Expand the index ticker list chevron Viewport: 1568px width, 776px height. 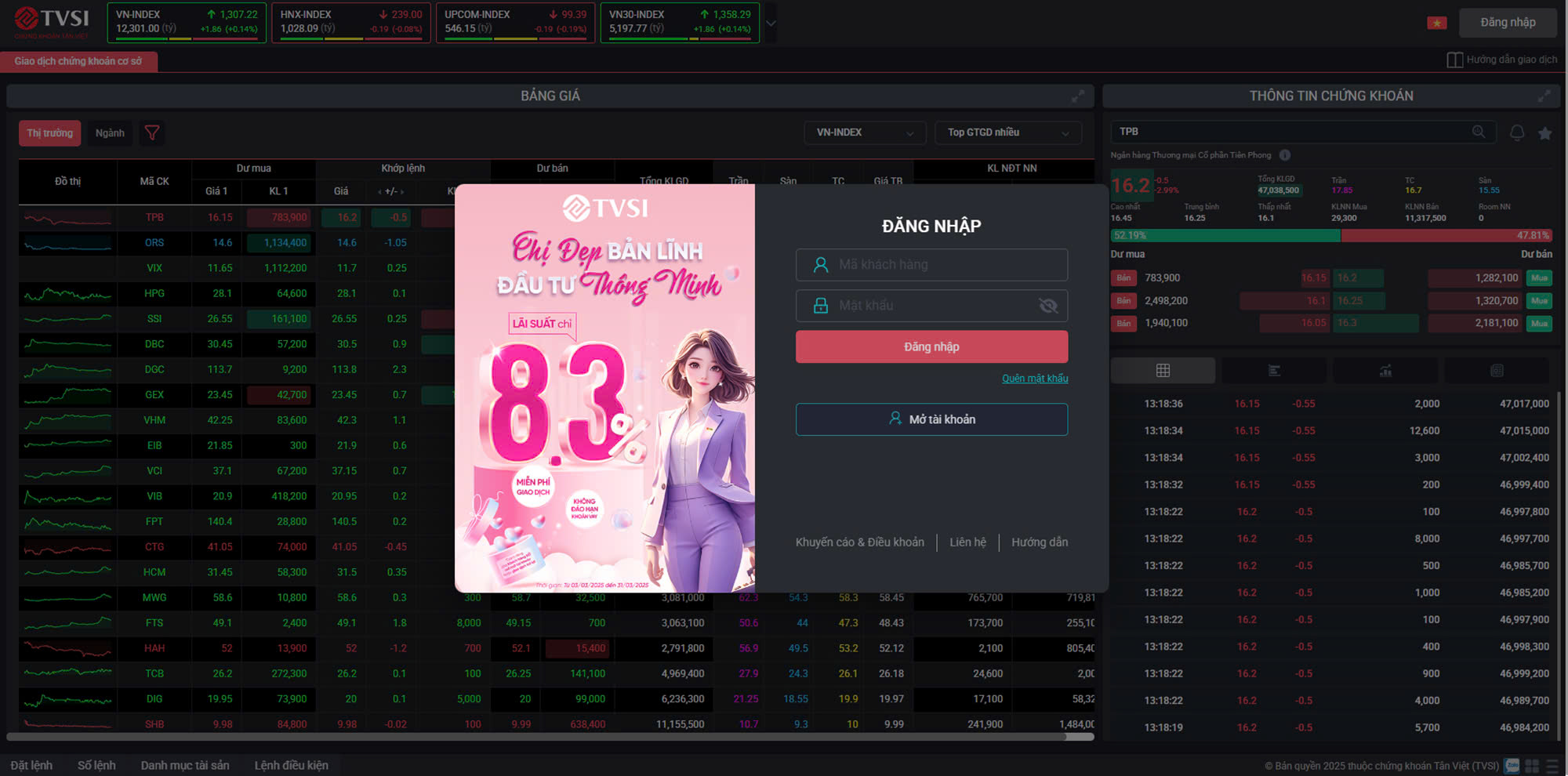tap(771, 24)
